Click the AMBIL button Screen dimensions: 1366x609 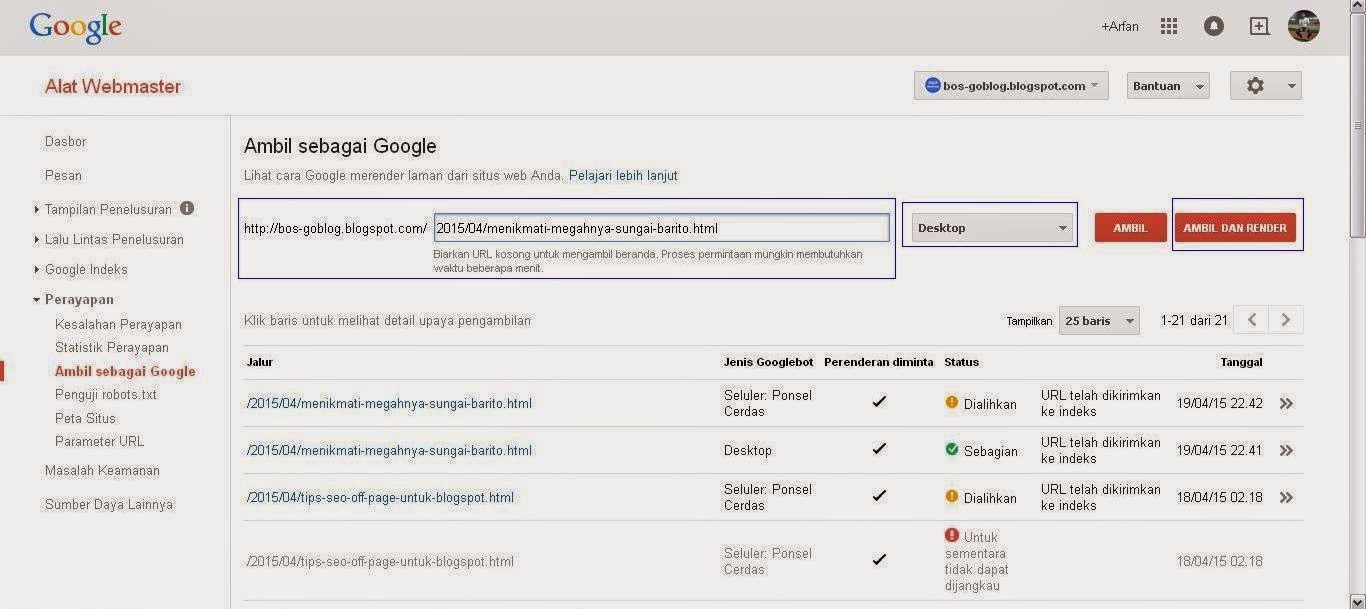pyautogui.click(x=1130, y=228)
